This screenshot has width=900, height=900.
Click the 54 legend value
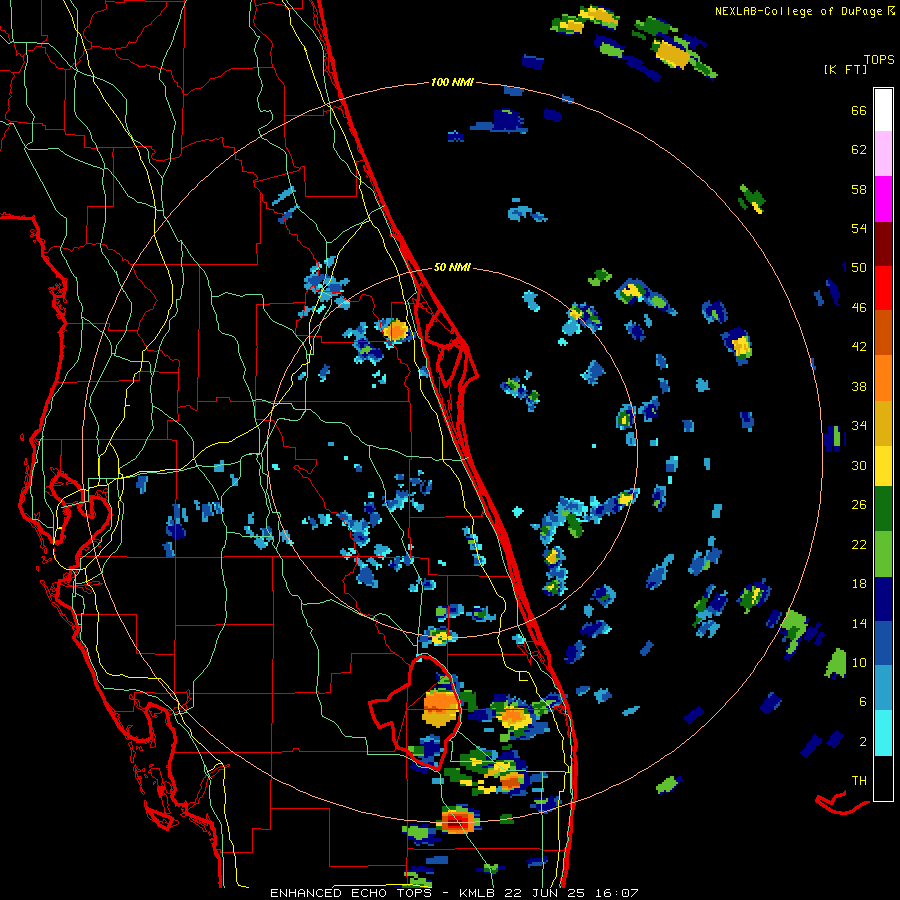point(859,229)
